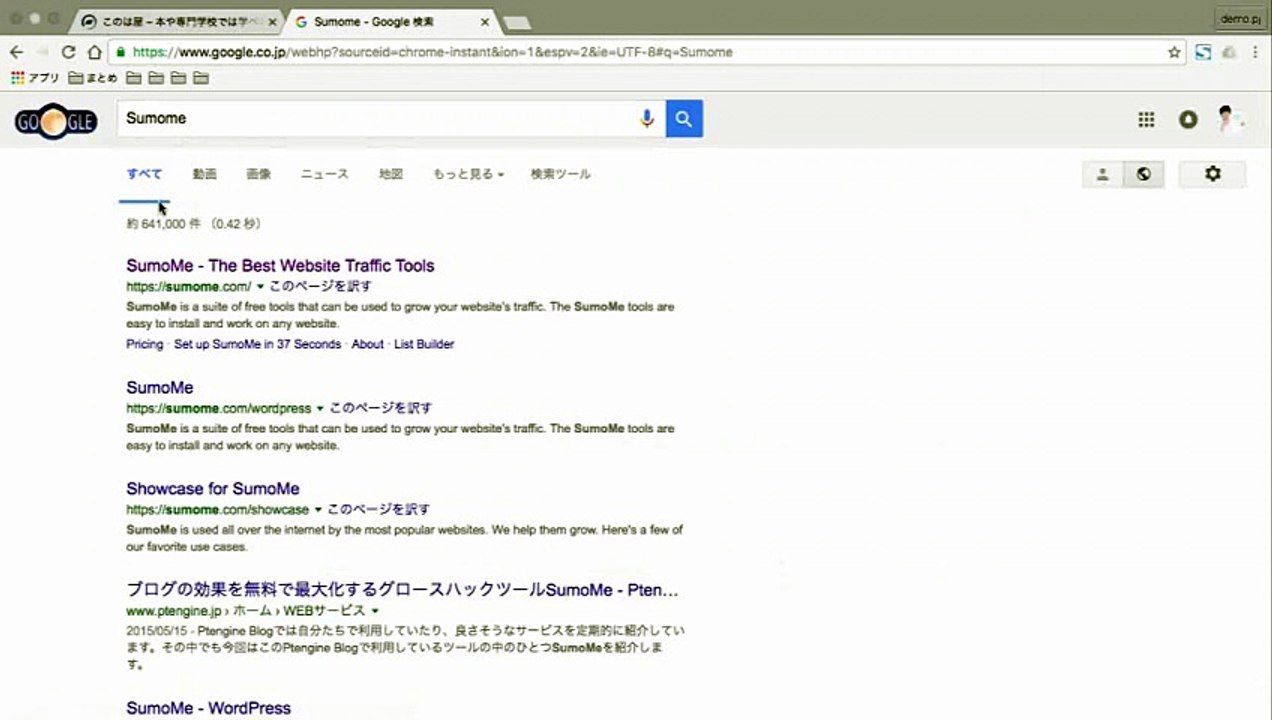This screenshot has width=1272, height=720.
Task: Open the About sitelink
Action: (367, 344)
